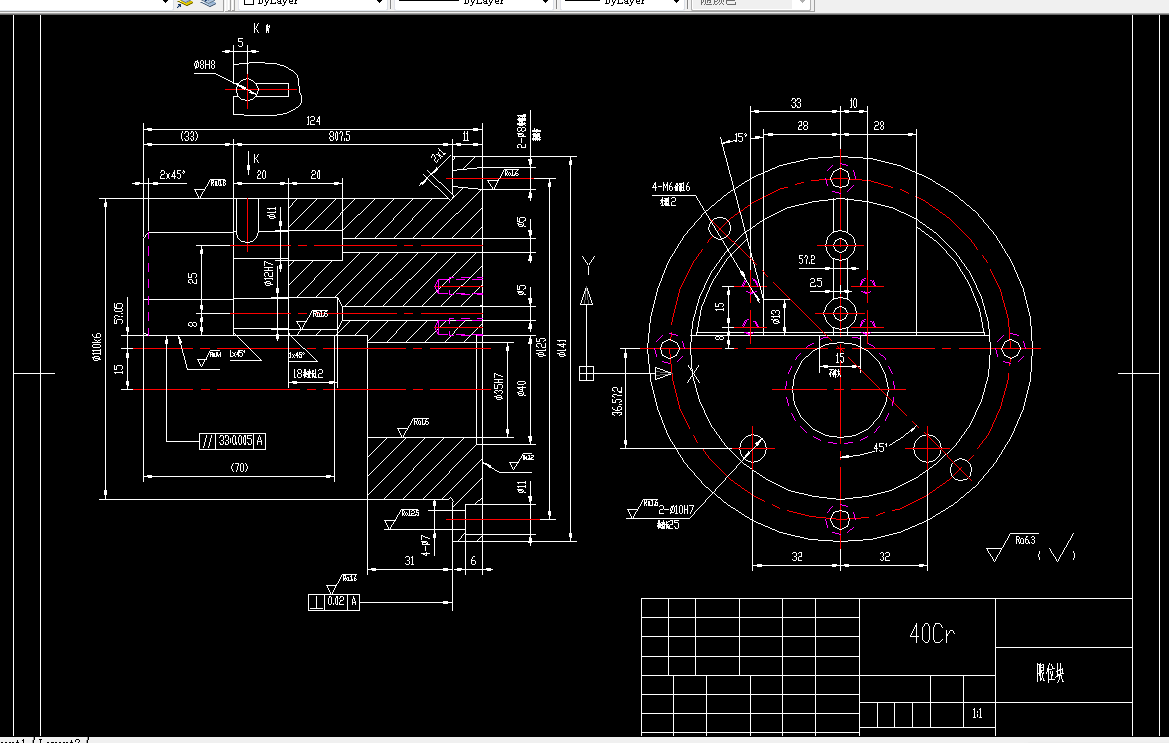Click the ø13 dimension text

coord(776,317)
